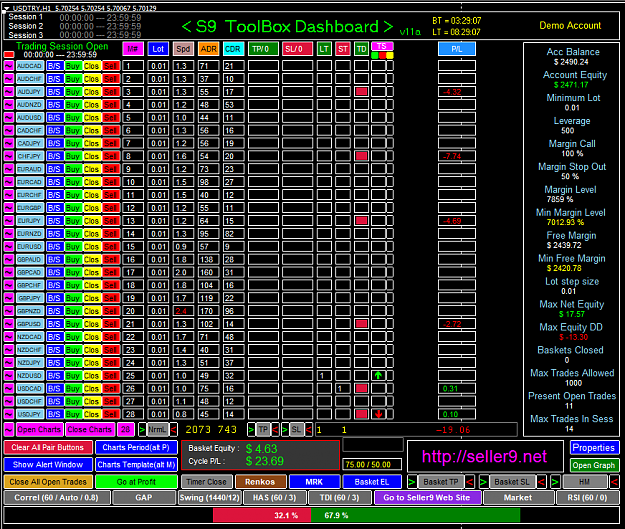Toggle the NrmL mode button
625x529 pixels.
[x=157, y=430]
